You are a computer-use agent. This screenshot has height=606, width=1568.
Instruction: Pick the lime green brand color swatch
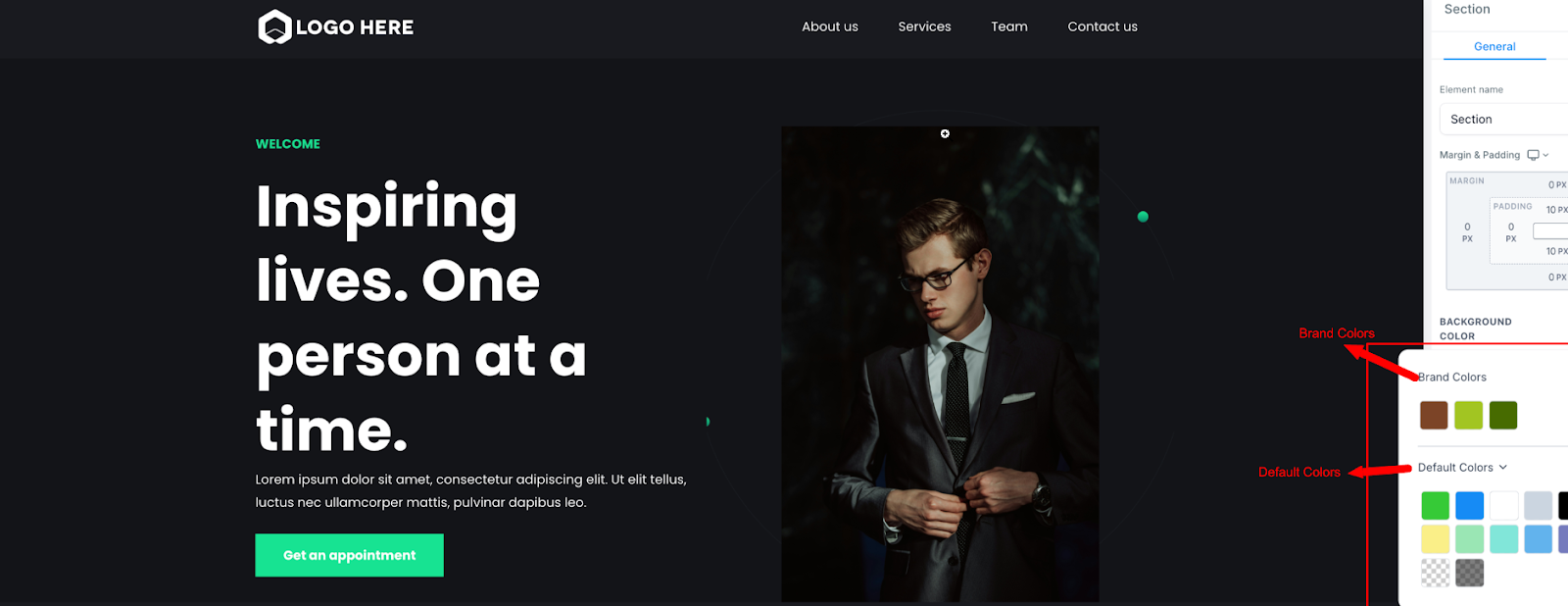(x=1468, y=415)
